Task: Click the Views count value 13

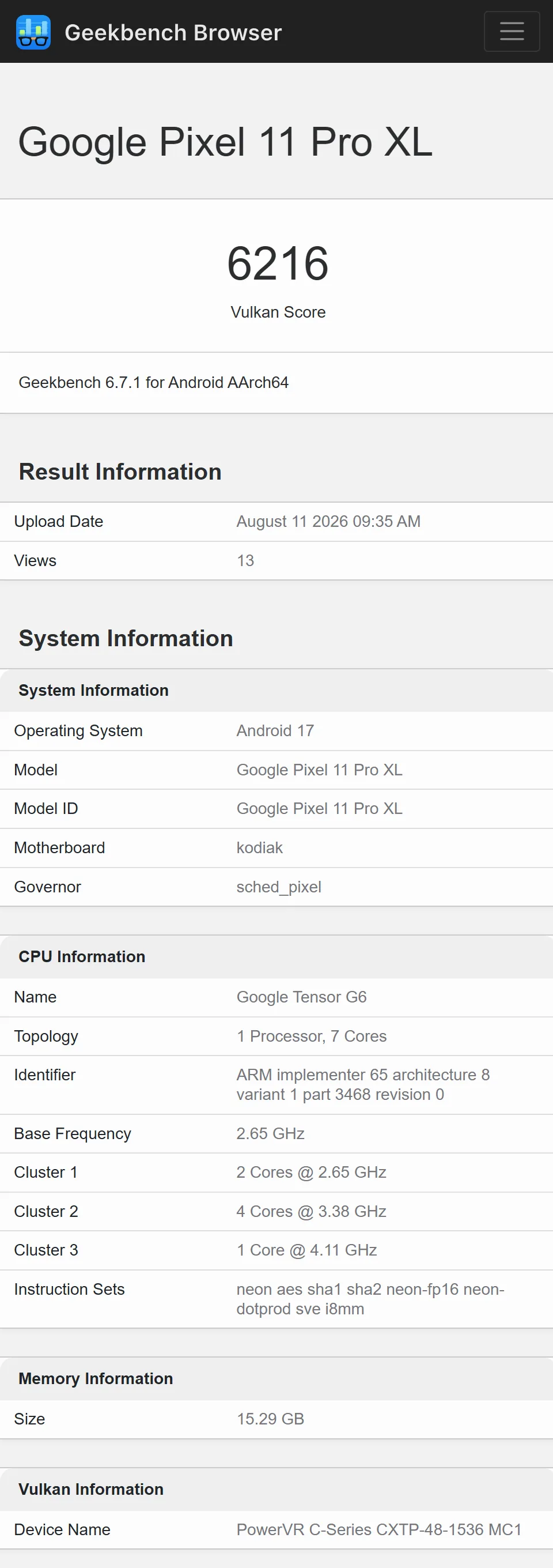Action: [x=245, y=560]
